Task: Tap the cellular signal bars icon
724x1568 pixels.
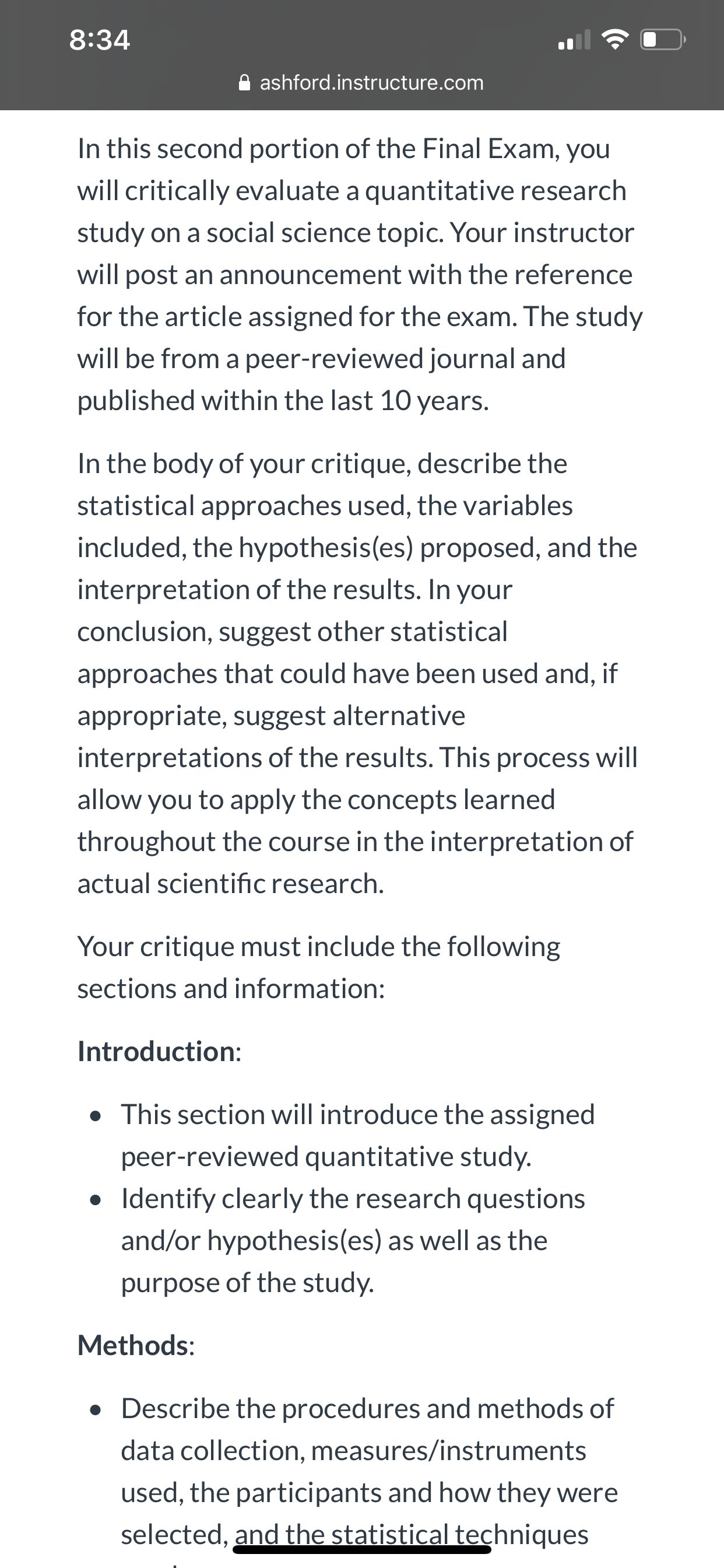Action: (x=574, y=40)
